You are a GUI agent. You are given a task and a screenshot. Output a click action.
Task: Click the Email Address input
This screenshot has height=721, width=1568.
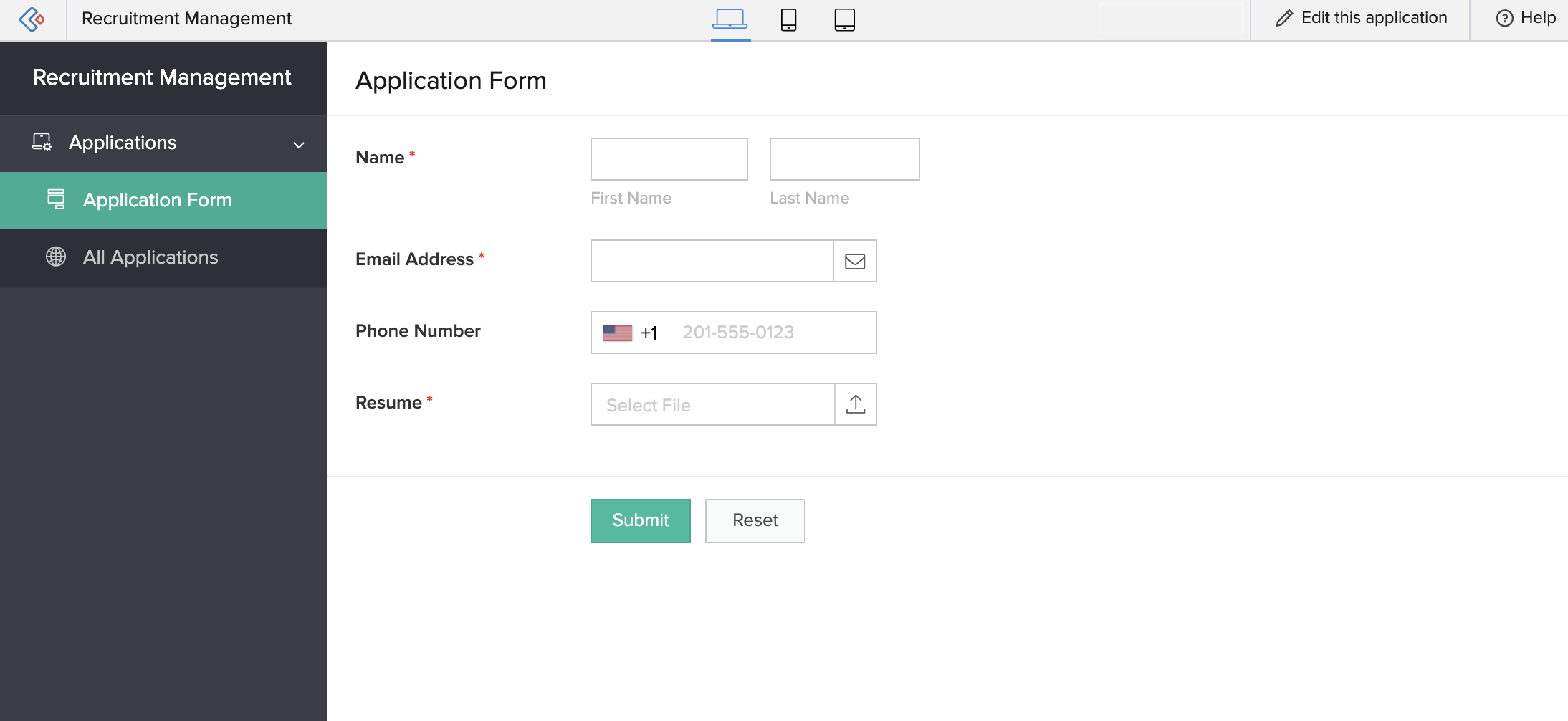pyautogui.click(x=712, y=261)
